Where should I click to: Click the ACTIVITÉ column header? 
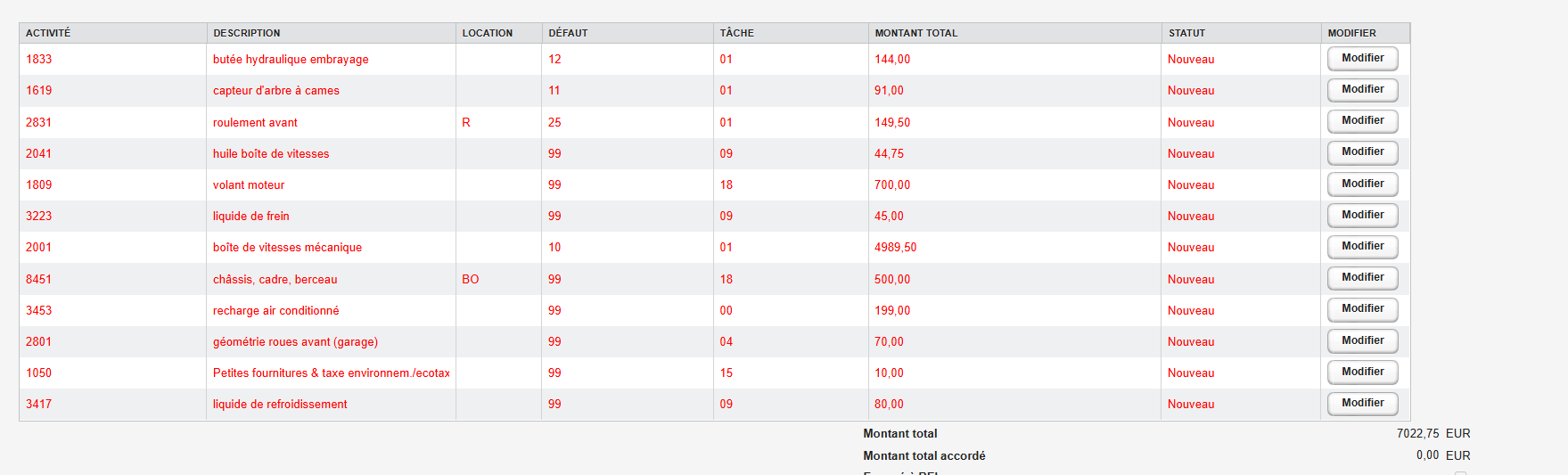(x=48, y=33)
